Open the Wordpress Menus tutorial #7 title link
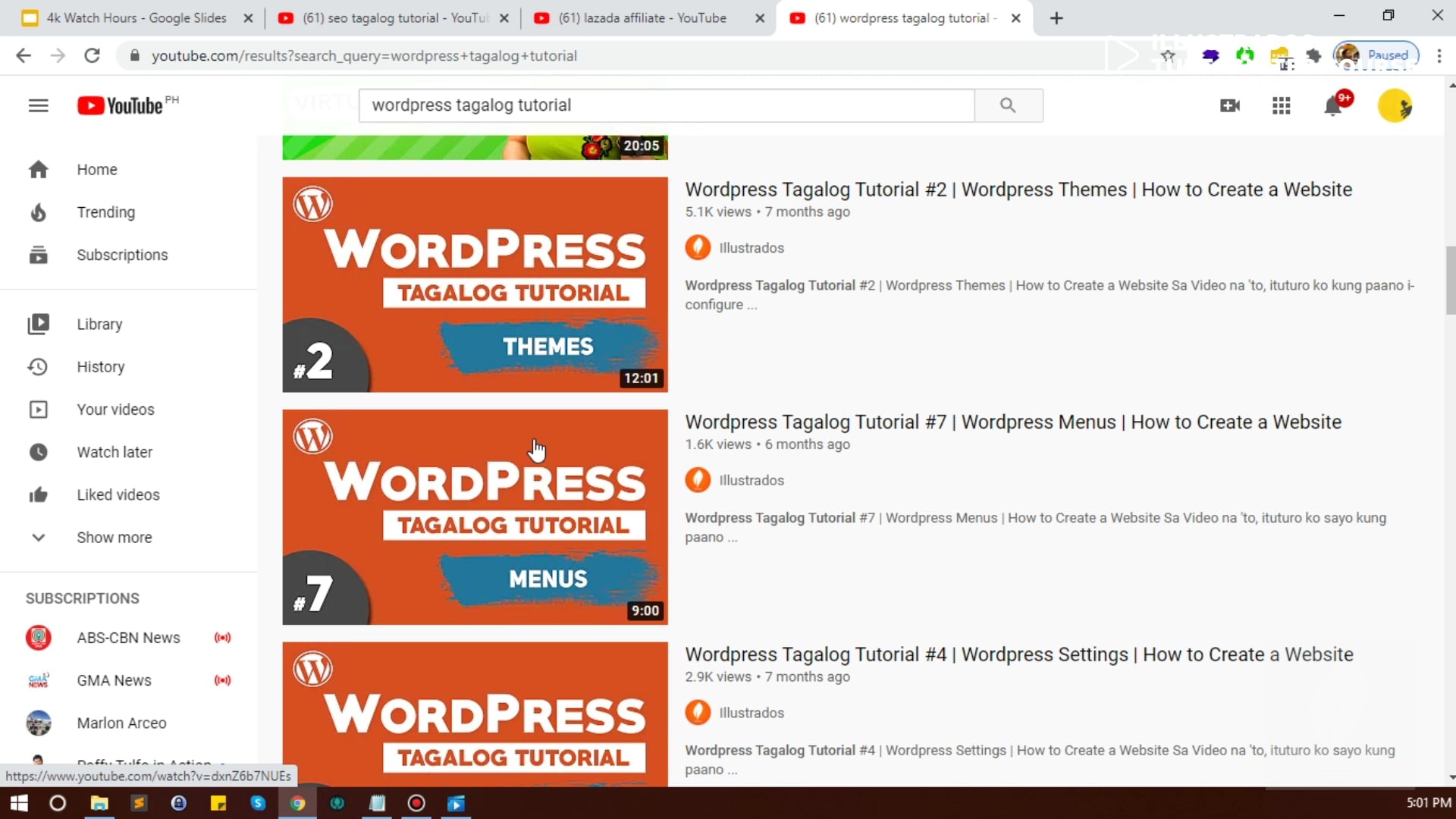The width and height of the screenshot is (1456, 819). [x=1013, y=422]
